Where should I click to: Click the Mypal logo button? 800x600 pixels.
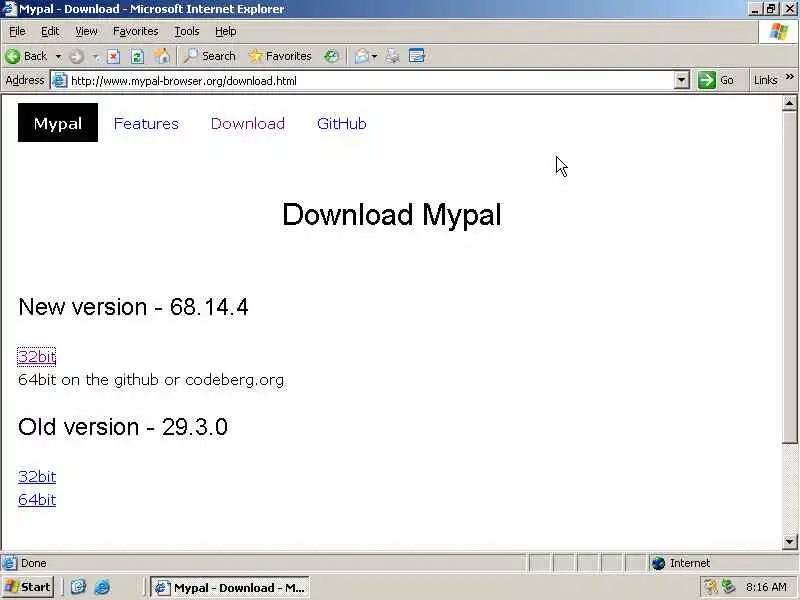click(x=58, y=122)
